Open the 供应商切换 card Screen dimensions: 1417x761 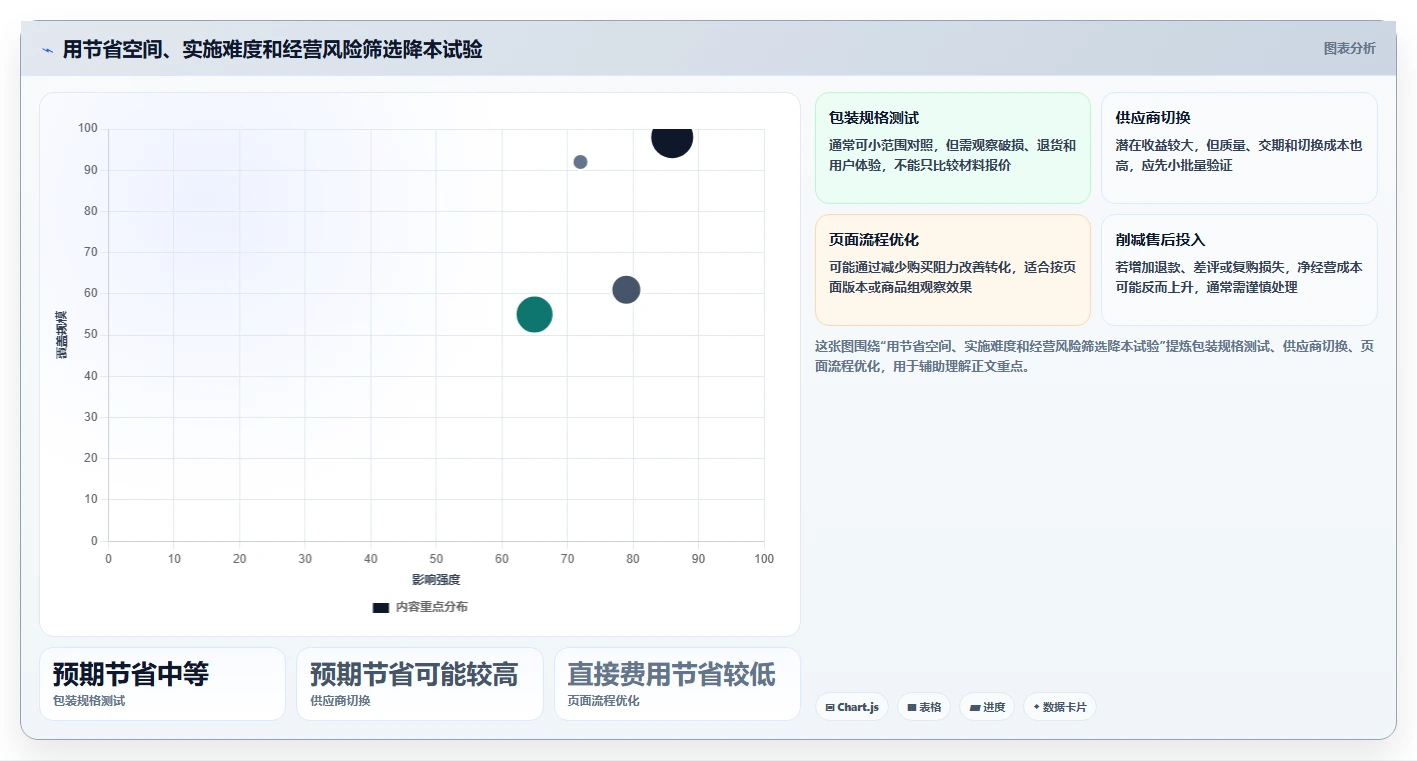(x=1239, y=148)
